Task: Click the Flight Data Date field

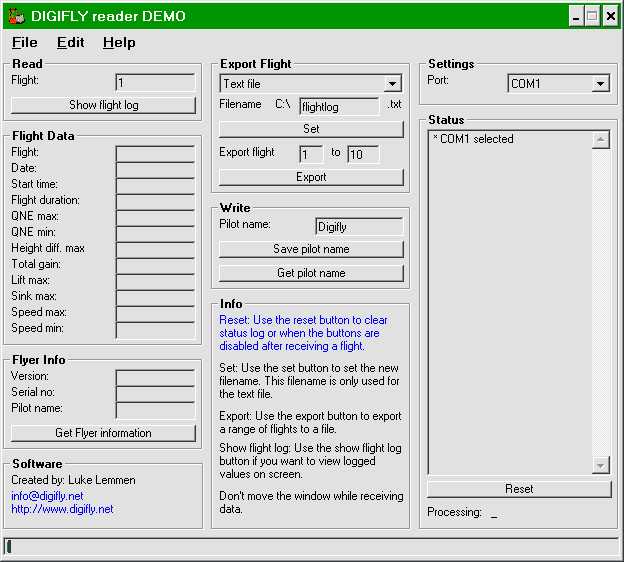Action: pyautogui.click(x=156, y=170)
